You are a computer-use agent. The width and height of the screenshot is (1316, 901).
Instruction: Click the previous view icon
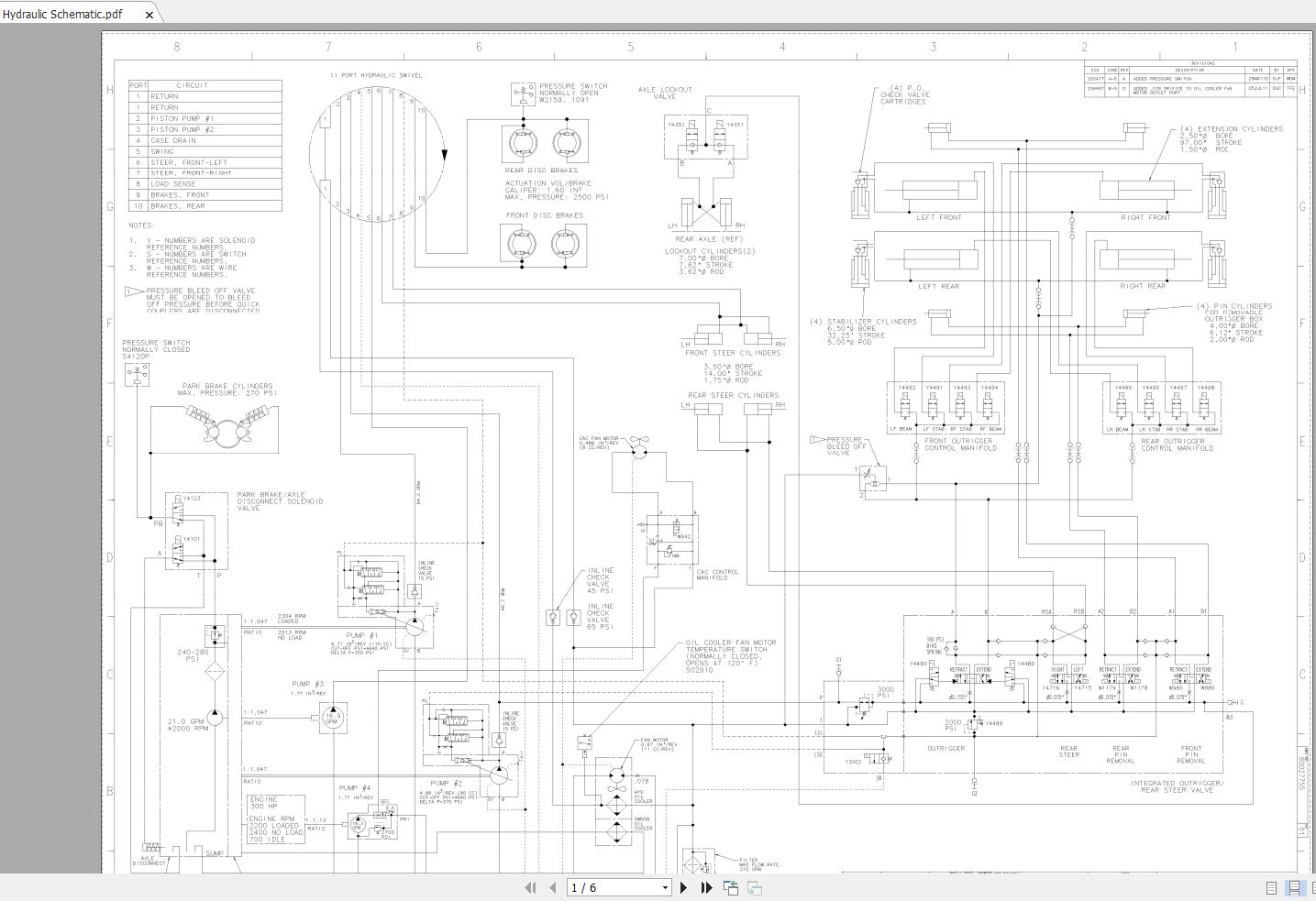(731, 887)
